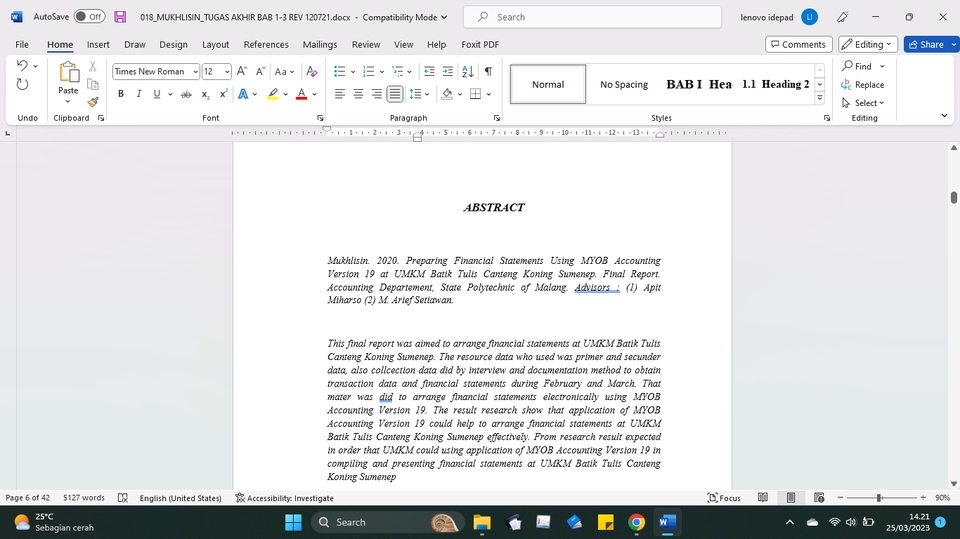Screen dimensions: 960x539
Task: Switch to the Review tab
Action: point(366,44)
